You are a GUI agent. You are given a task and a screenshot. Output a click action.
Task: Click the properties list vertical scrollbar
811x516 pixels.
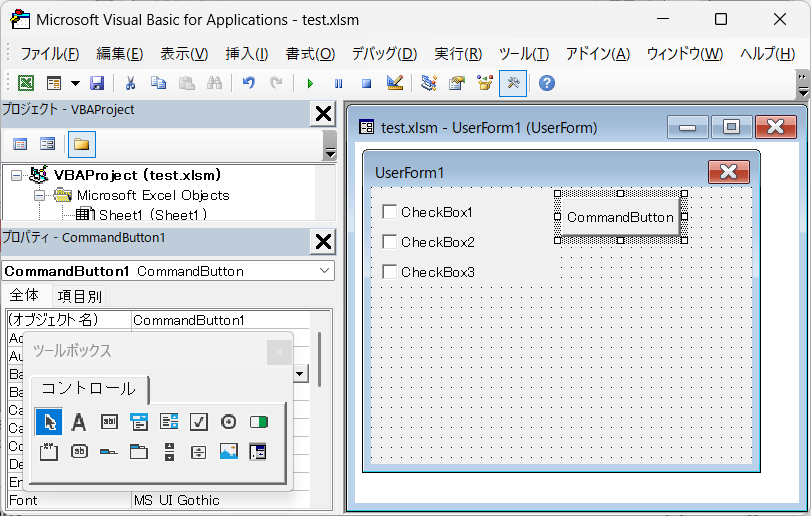319,359
